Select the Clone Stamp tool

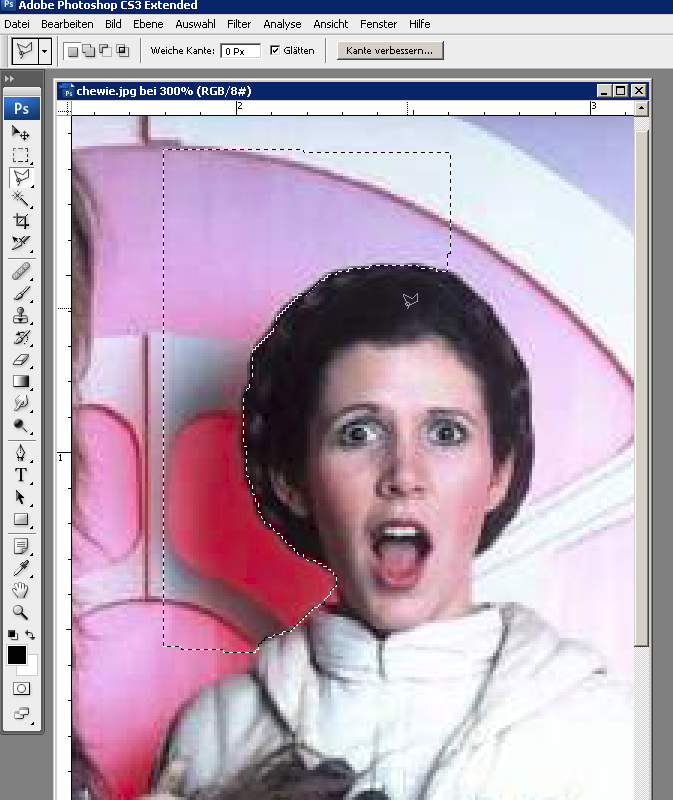(20, 315)
